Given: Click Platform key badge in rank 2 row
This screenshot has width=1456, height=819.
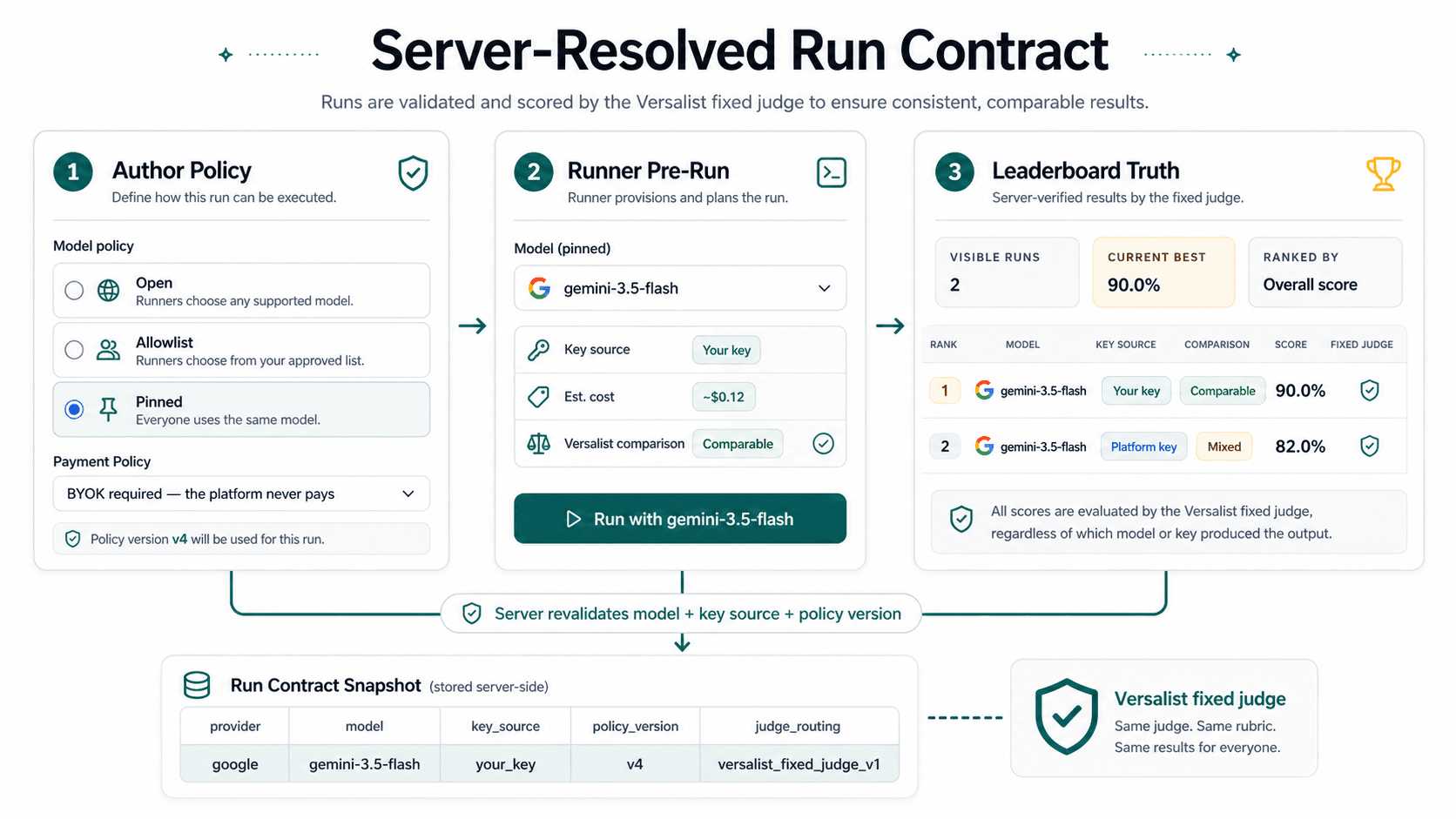Looking at the screenshot, I should (1143, 446).
